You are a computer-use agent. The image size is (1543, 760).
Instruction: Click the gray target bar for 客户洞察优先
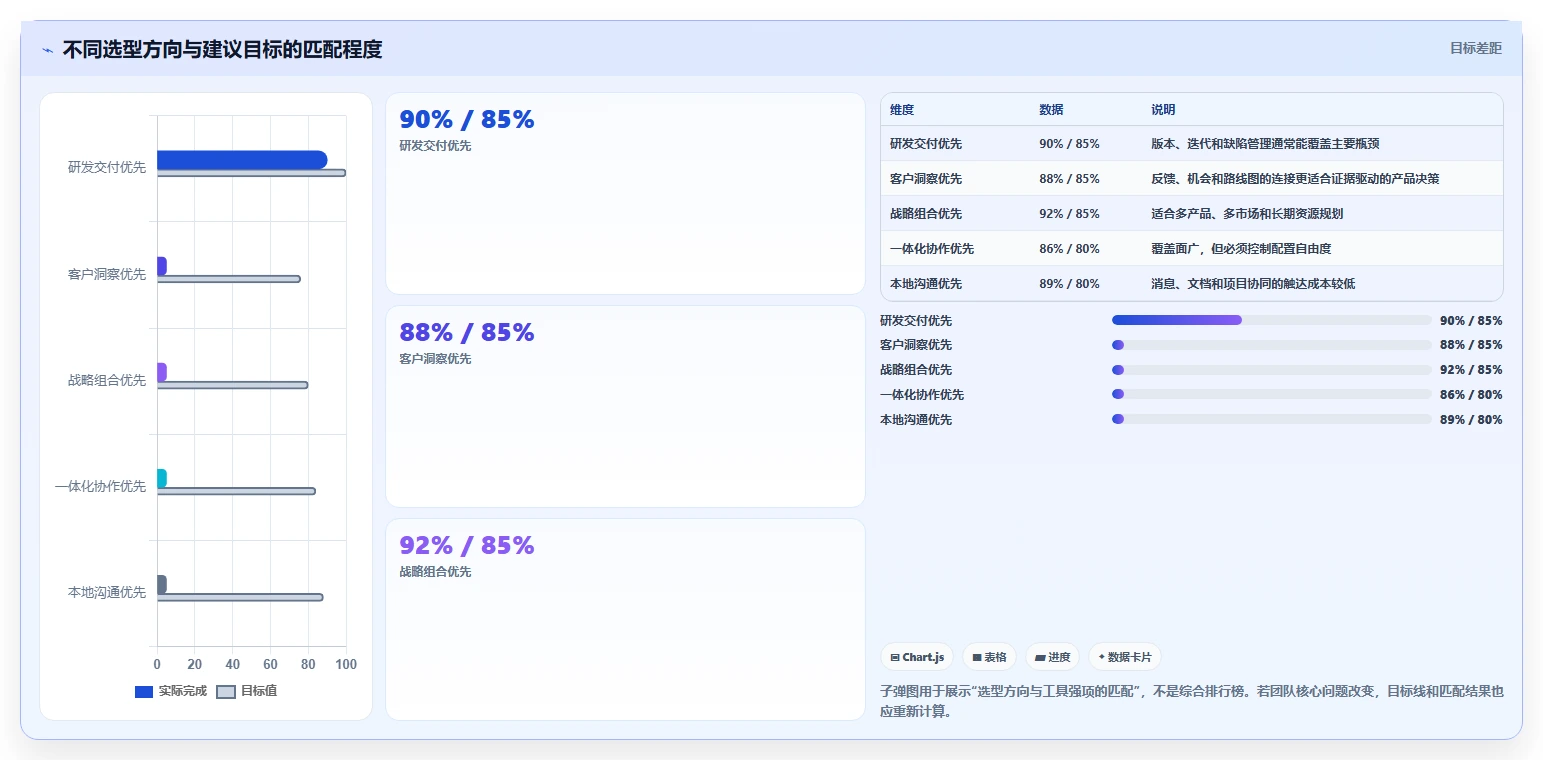tap(228, 279)
